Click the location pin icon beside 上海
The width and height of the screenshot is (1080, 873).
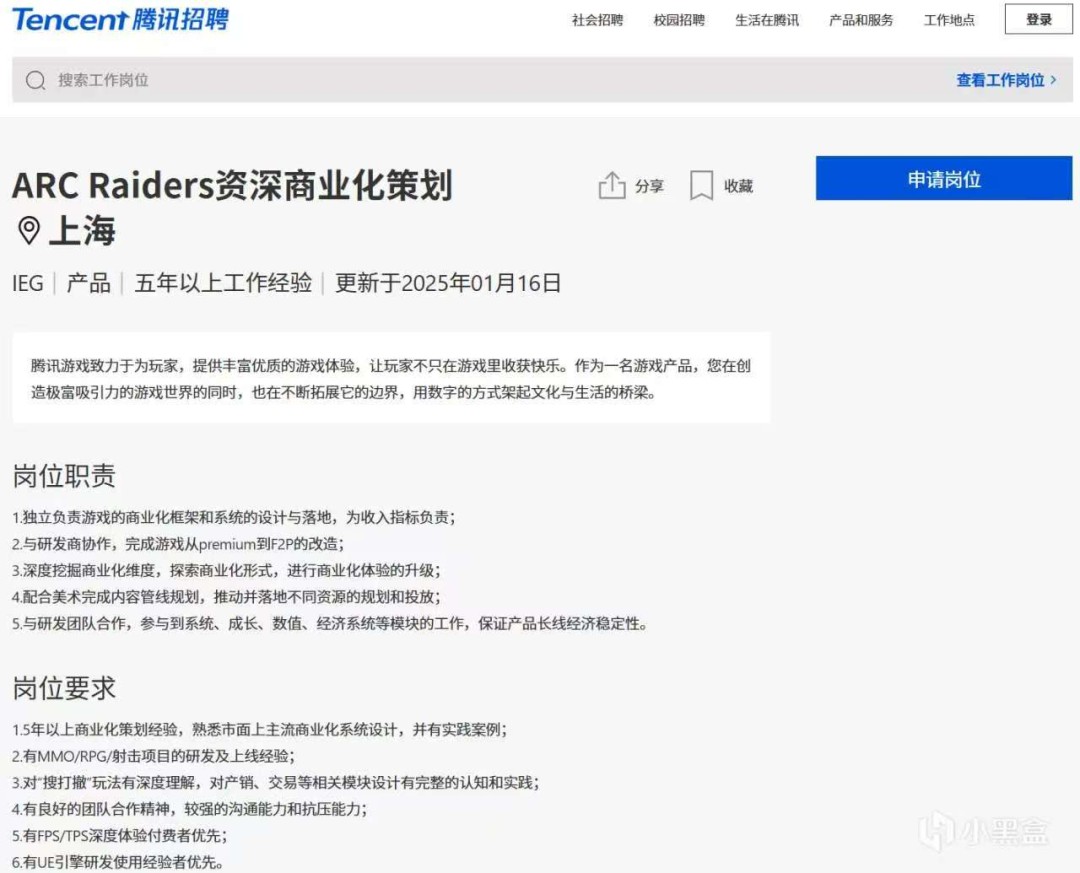(29, 231)
